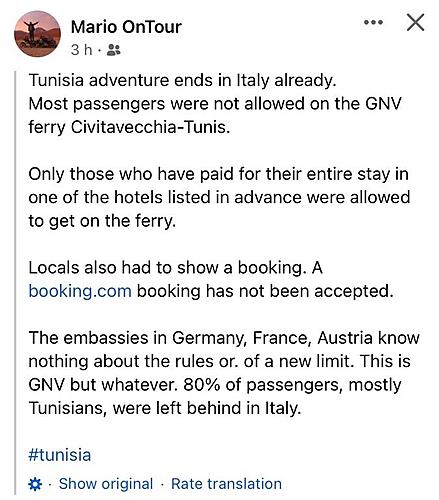This screenshot has height=500, width=439.
Task: Open the three-dots post options menu
Action: pos(373,22)
